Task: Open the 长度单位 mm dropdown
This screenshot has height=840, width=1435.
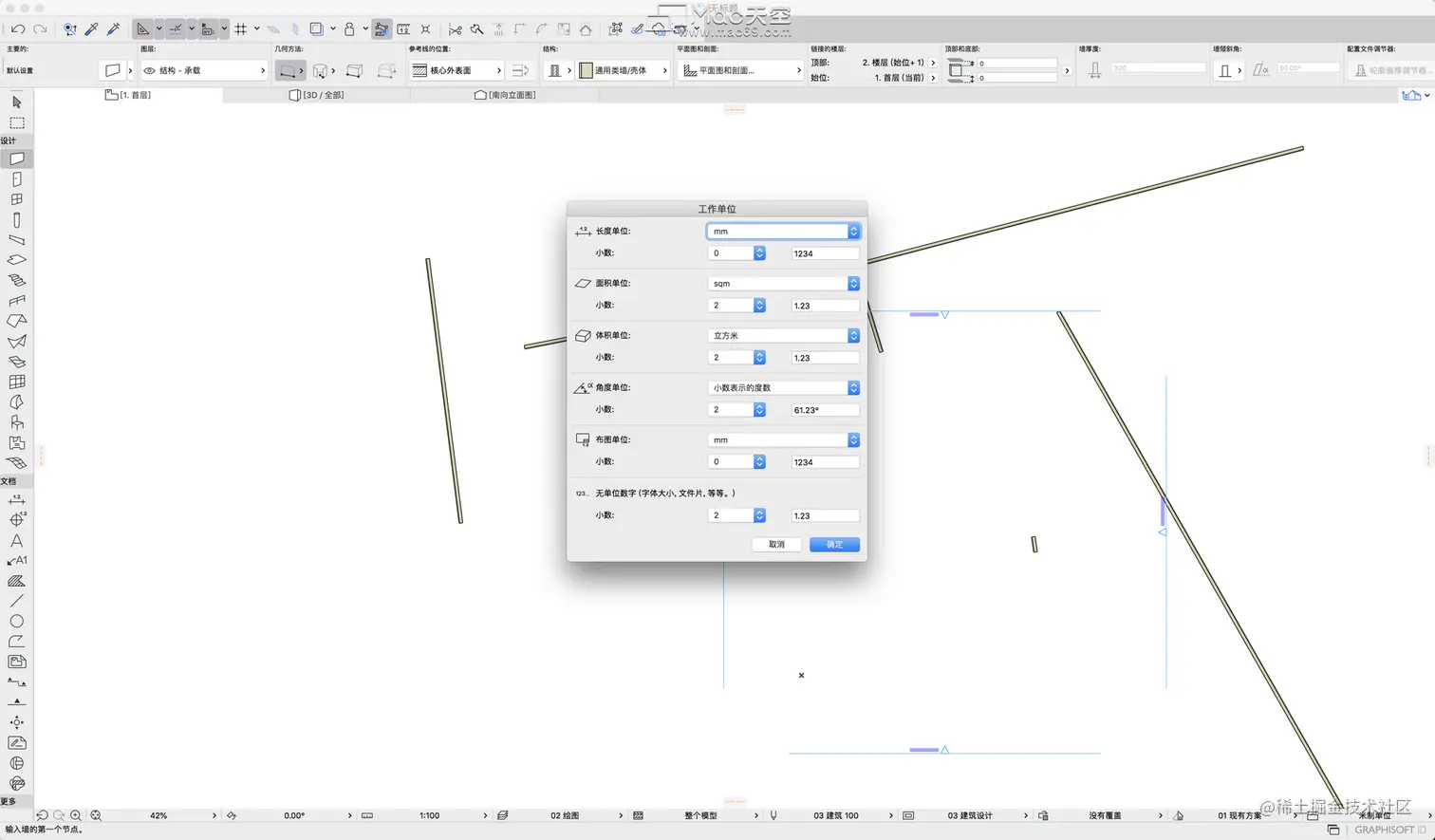Action: click(783, 231)
